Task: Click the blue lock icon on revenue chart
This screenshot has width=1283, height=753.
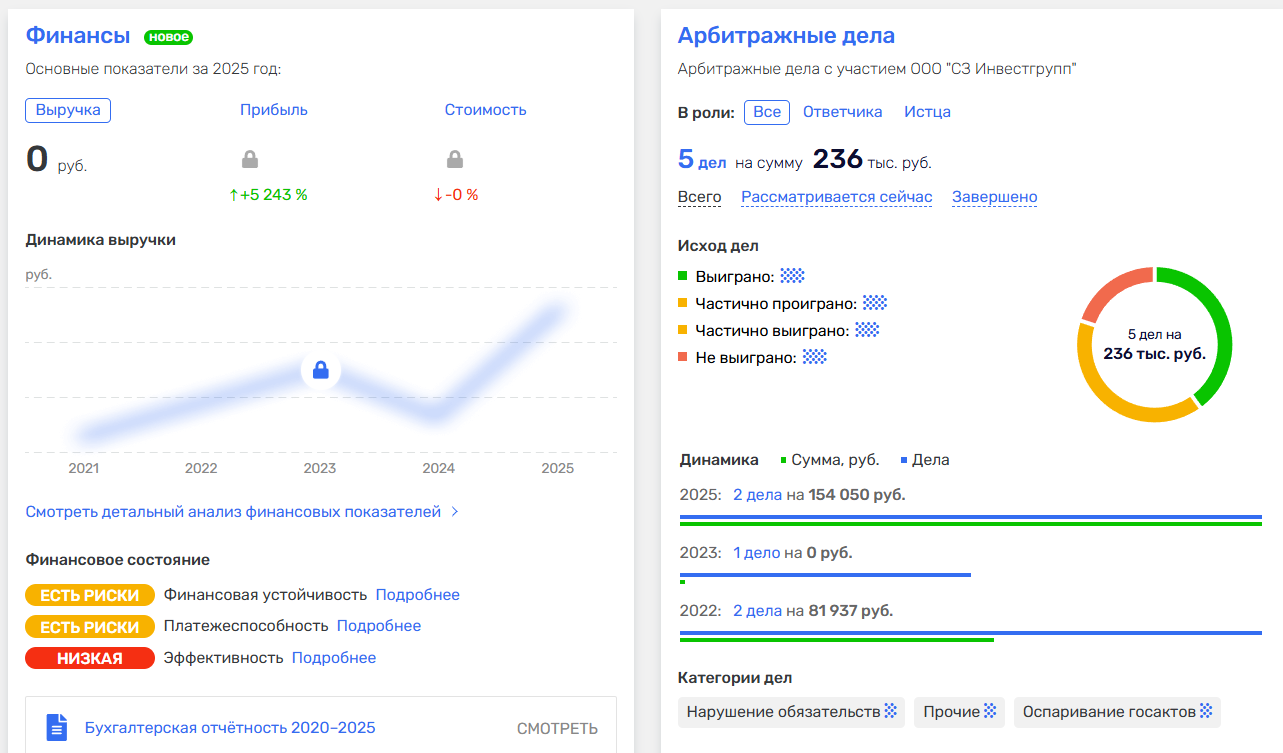Action: click(320, 371)
